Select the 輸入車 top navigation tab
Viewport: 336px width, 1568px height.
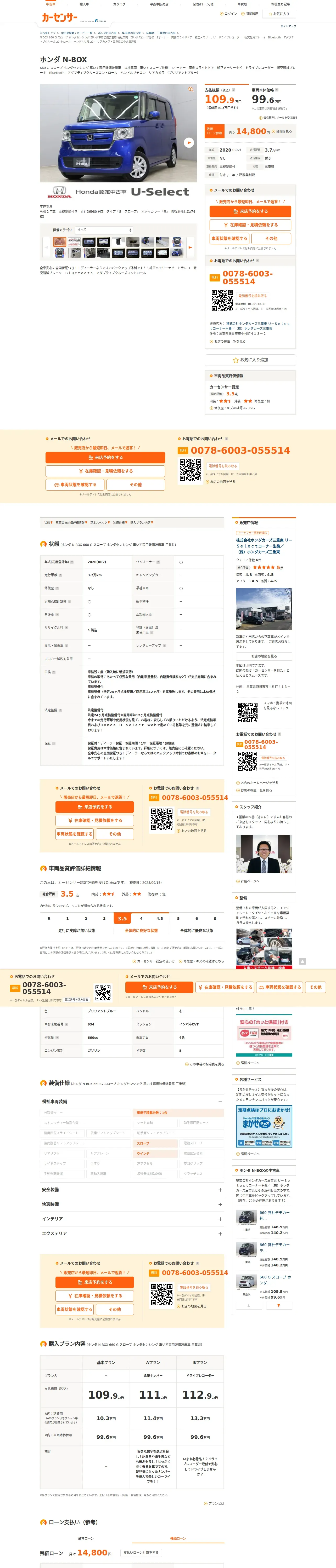tap(84, 4)
